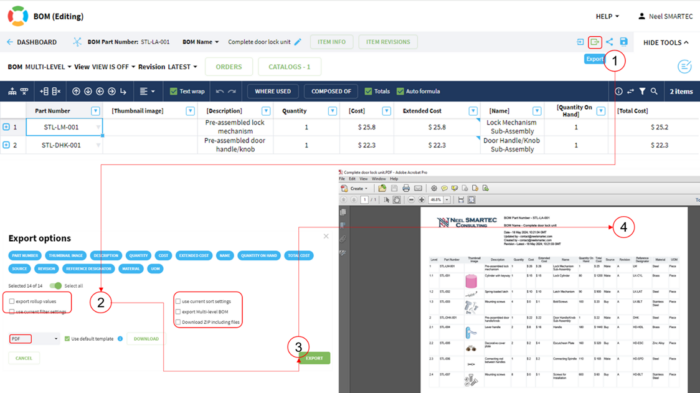Screen dimensions: 700x393
Task: Open the Window menu in Acrobat
Action: point(379,179)
